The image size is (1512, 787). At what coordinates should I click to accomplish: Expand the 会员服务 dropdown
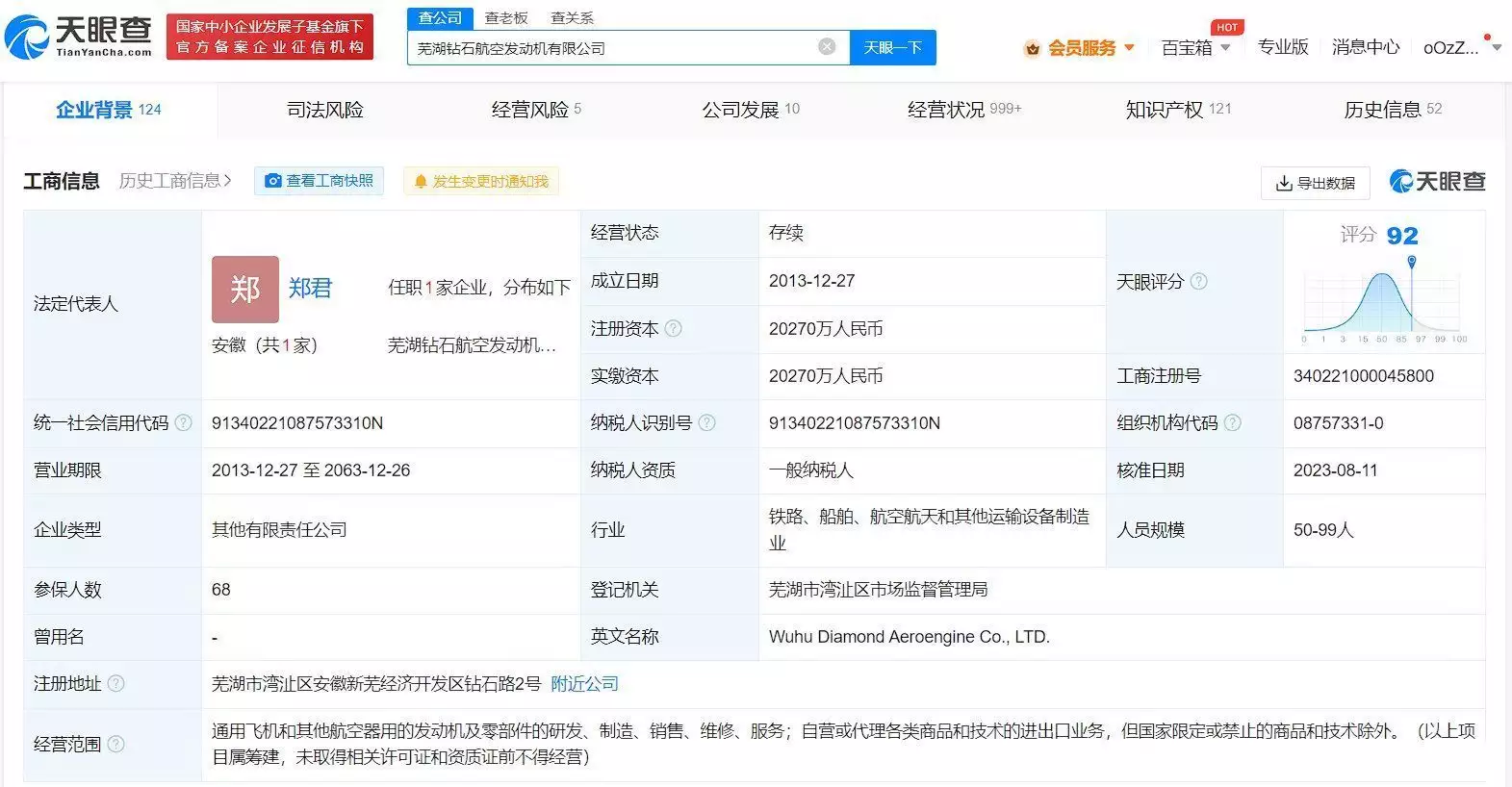1130,47
